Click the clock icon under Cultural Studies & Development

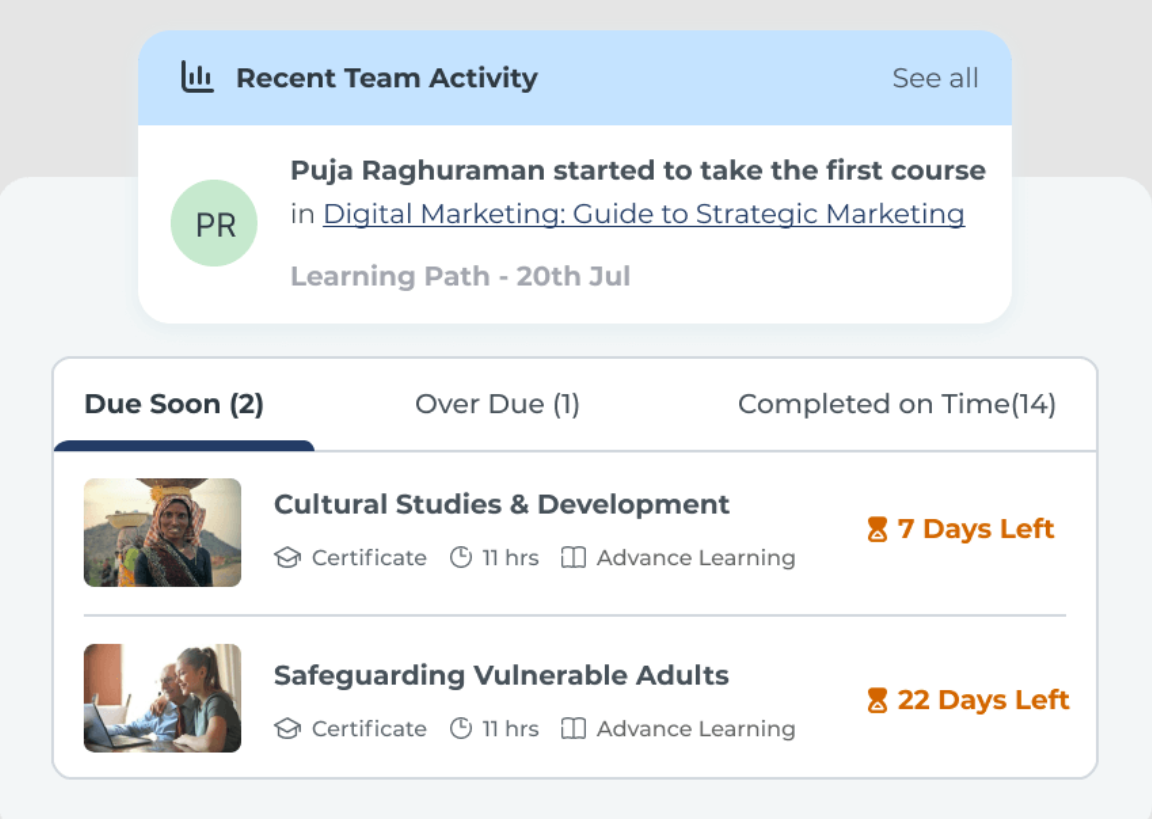461,558
